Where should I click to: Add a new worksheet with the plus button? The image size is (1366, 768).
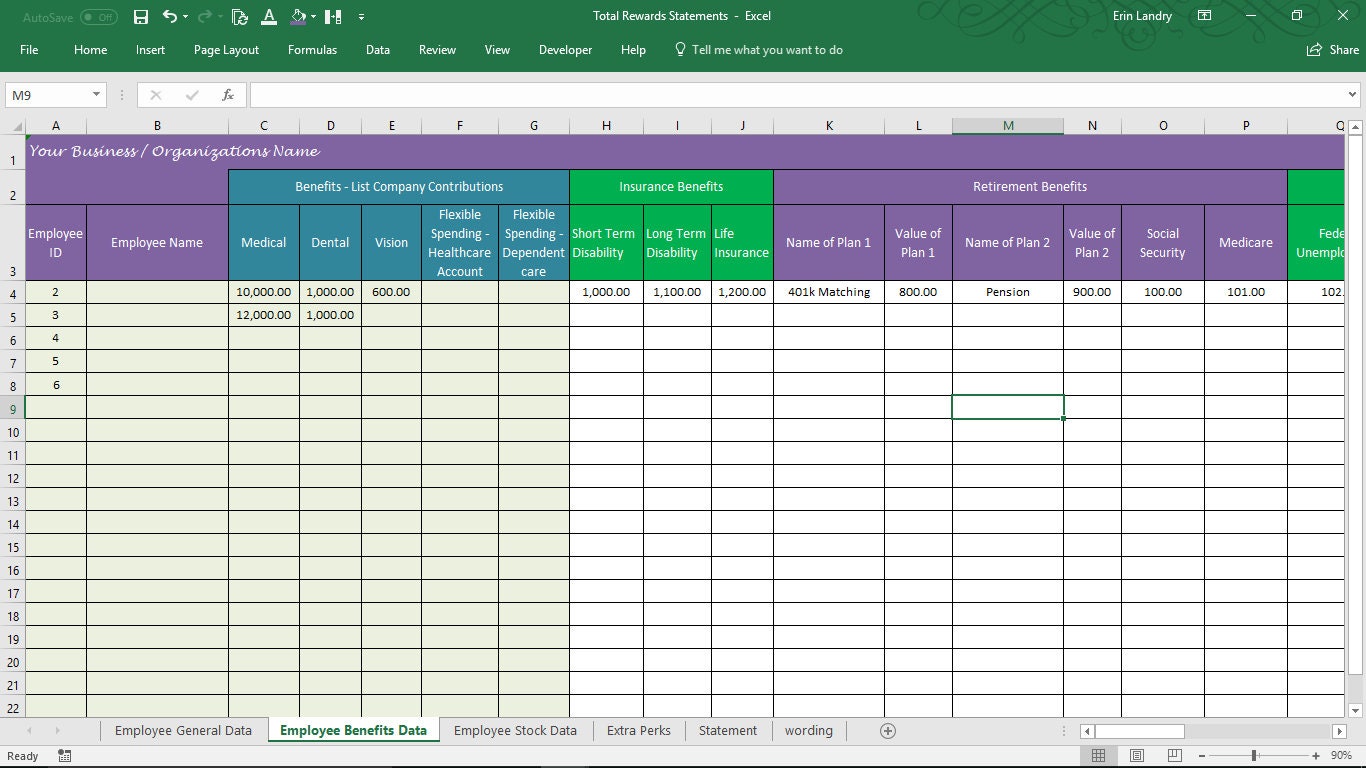tap(886, 731)
